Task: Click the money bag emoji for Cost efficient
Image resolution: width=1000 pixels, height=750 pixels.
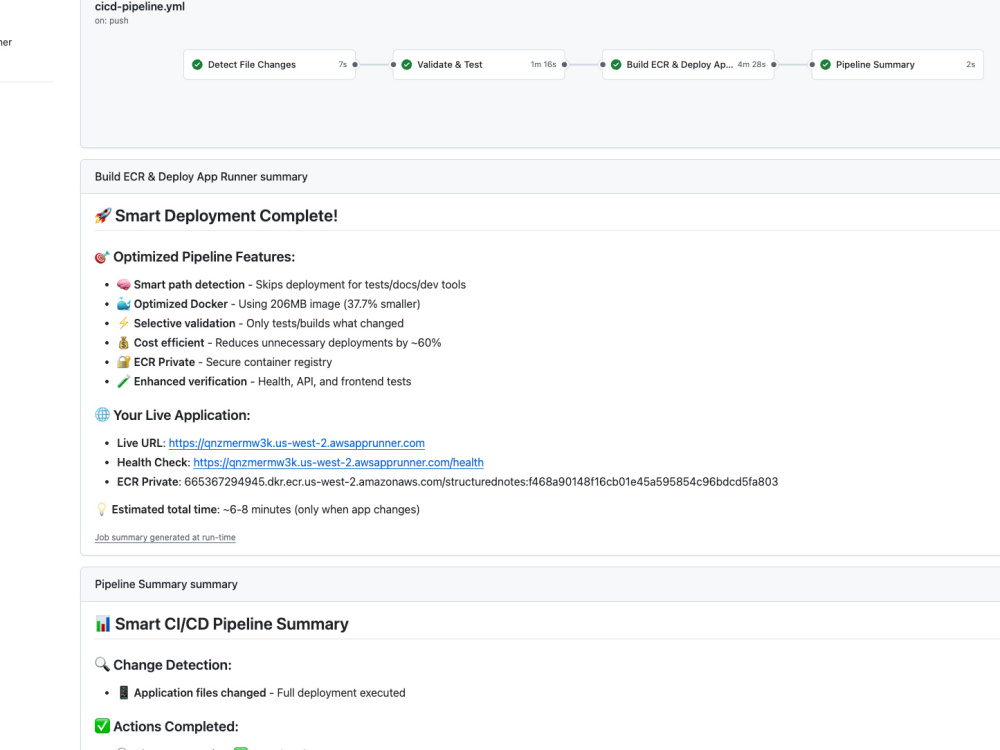Action: pos(124,342)
